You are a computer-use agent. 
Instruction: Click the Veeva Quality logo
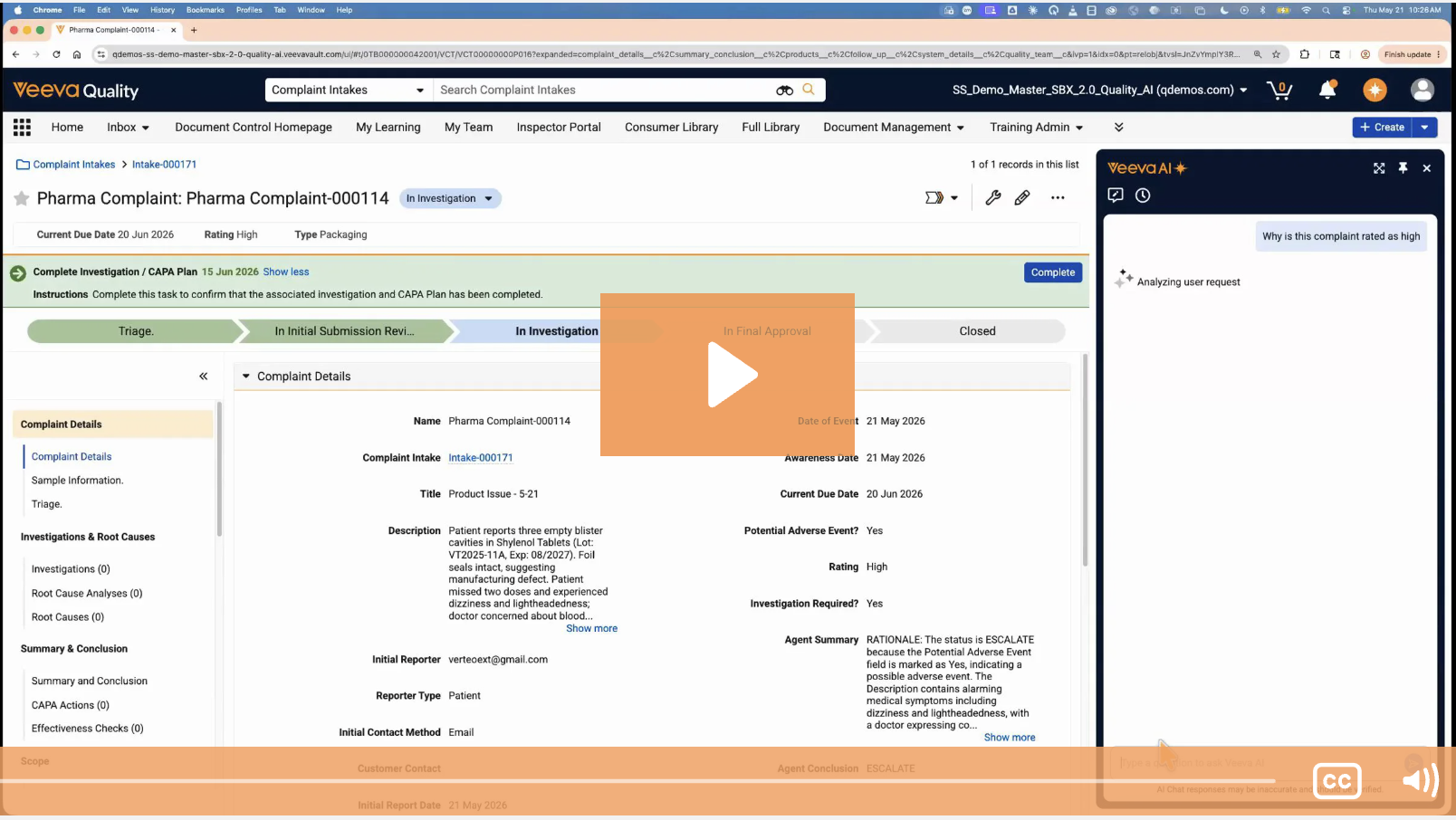pos(76,90)
